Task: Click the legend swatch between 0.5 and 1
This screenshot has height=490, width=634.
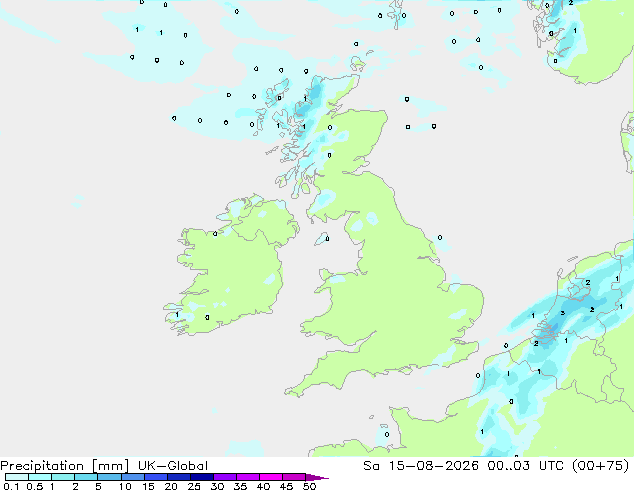Action: [x=40, y=477]
